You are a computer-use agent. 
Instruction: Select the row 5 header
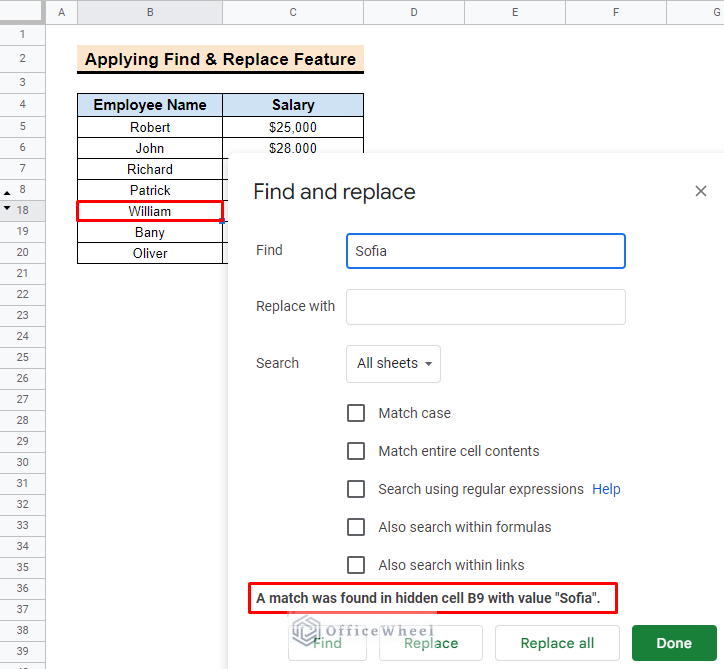point(22,127)
